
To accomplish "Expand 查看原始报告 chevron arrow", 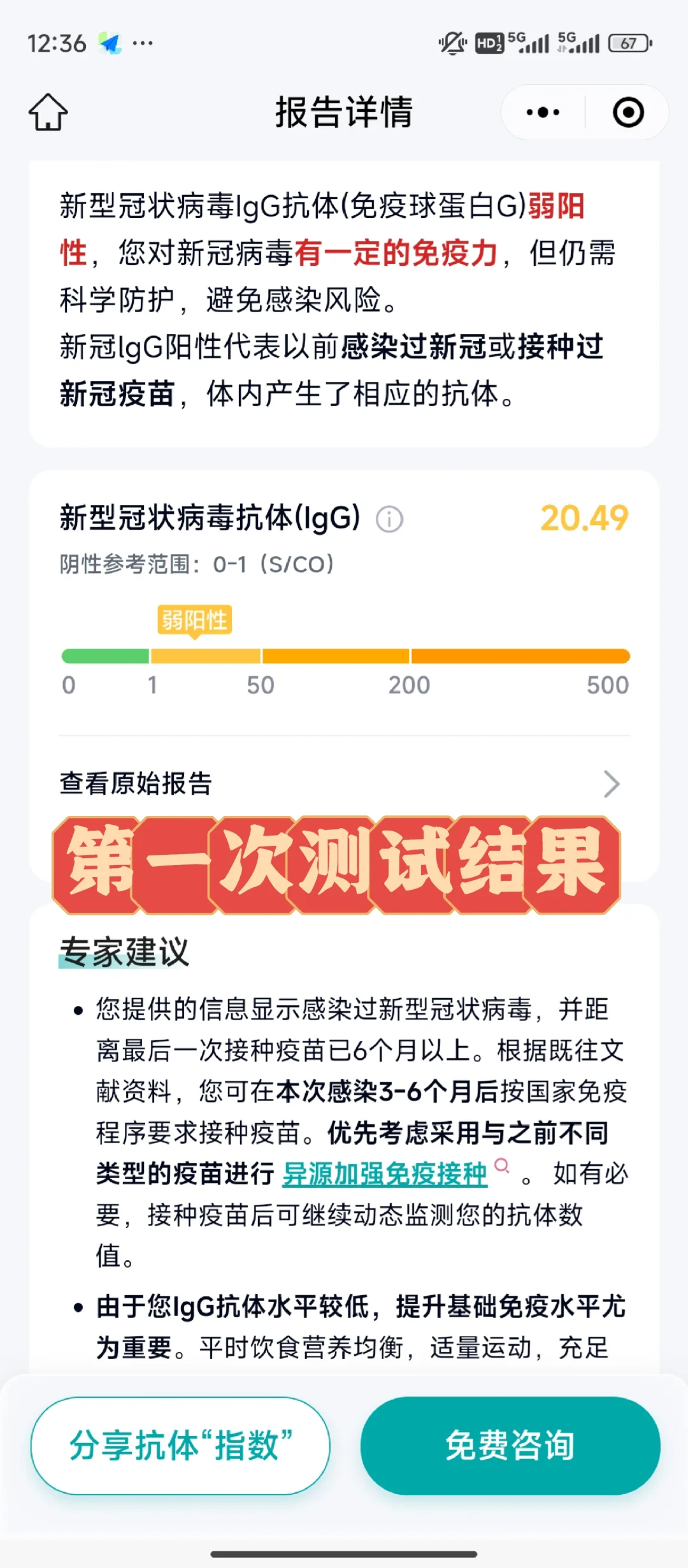I will [x=612, y=784].
